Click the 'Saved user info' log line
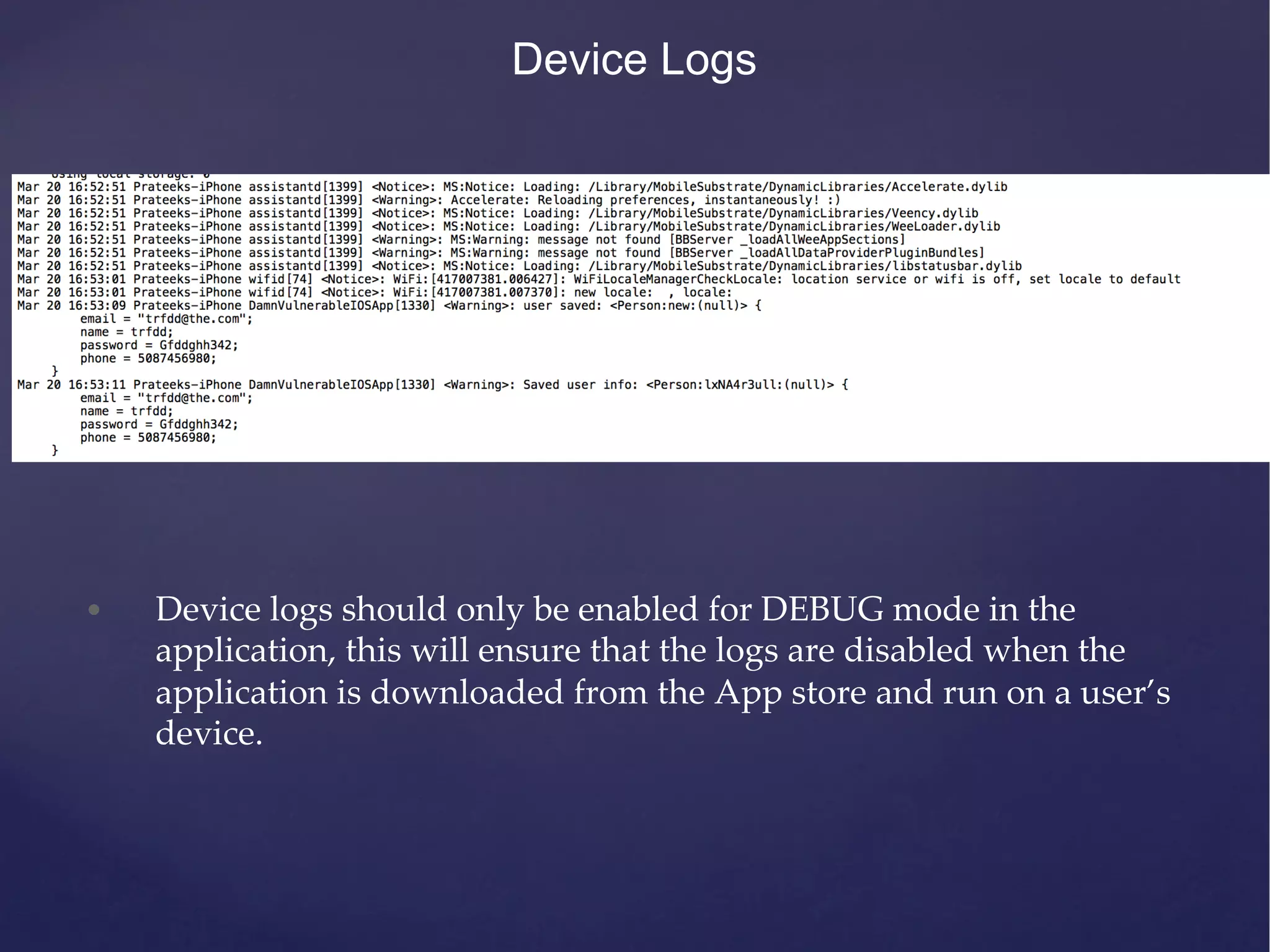 click(433, 385)
